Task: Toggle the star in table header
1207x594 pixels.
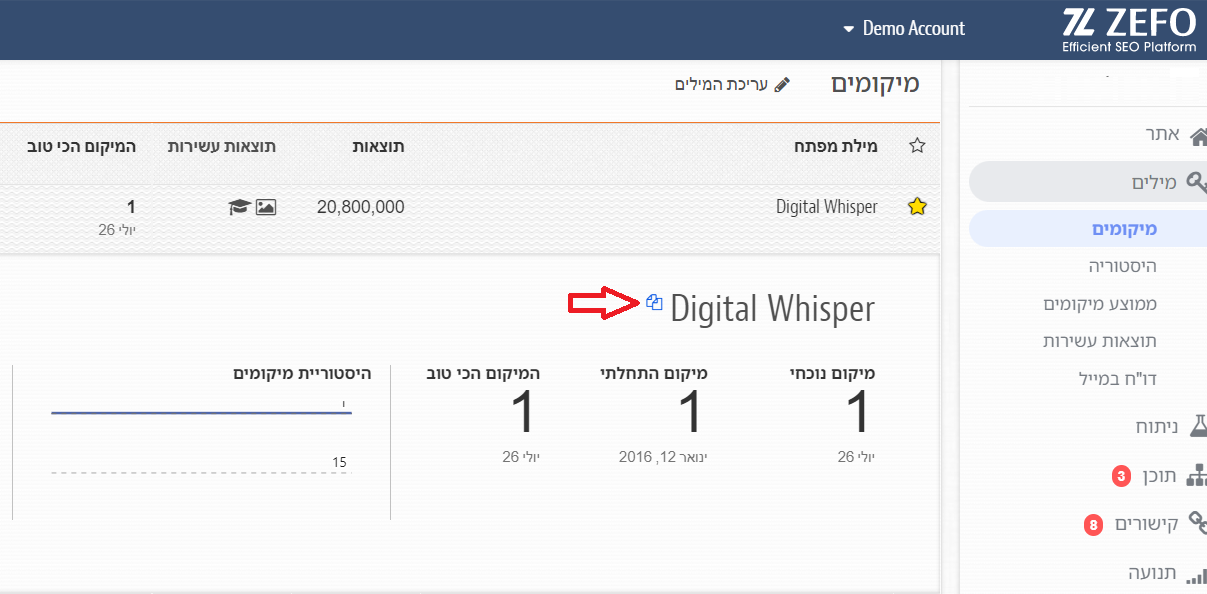Action: 917,146
